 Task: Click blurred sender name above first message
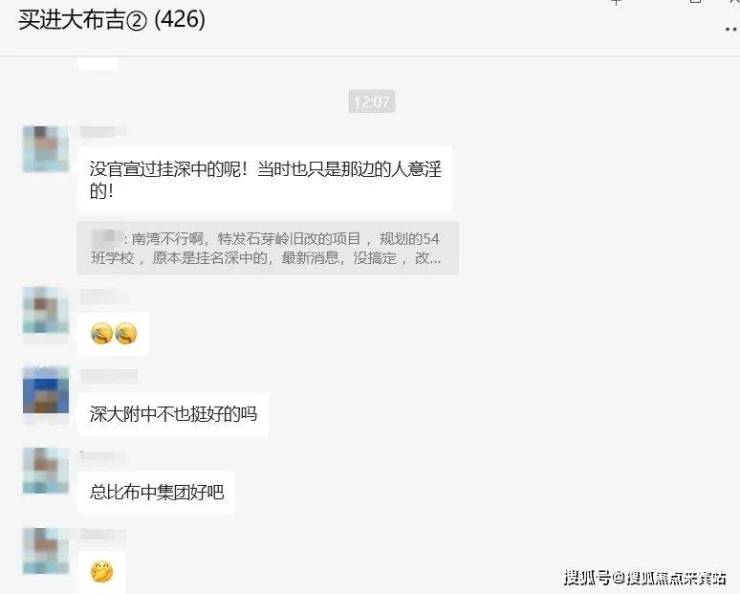pos(102,132)
